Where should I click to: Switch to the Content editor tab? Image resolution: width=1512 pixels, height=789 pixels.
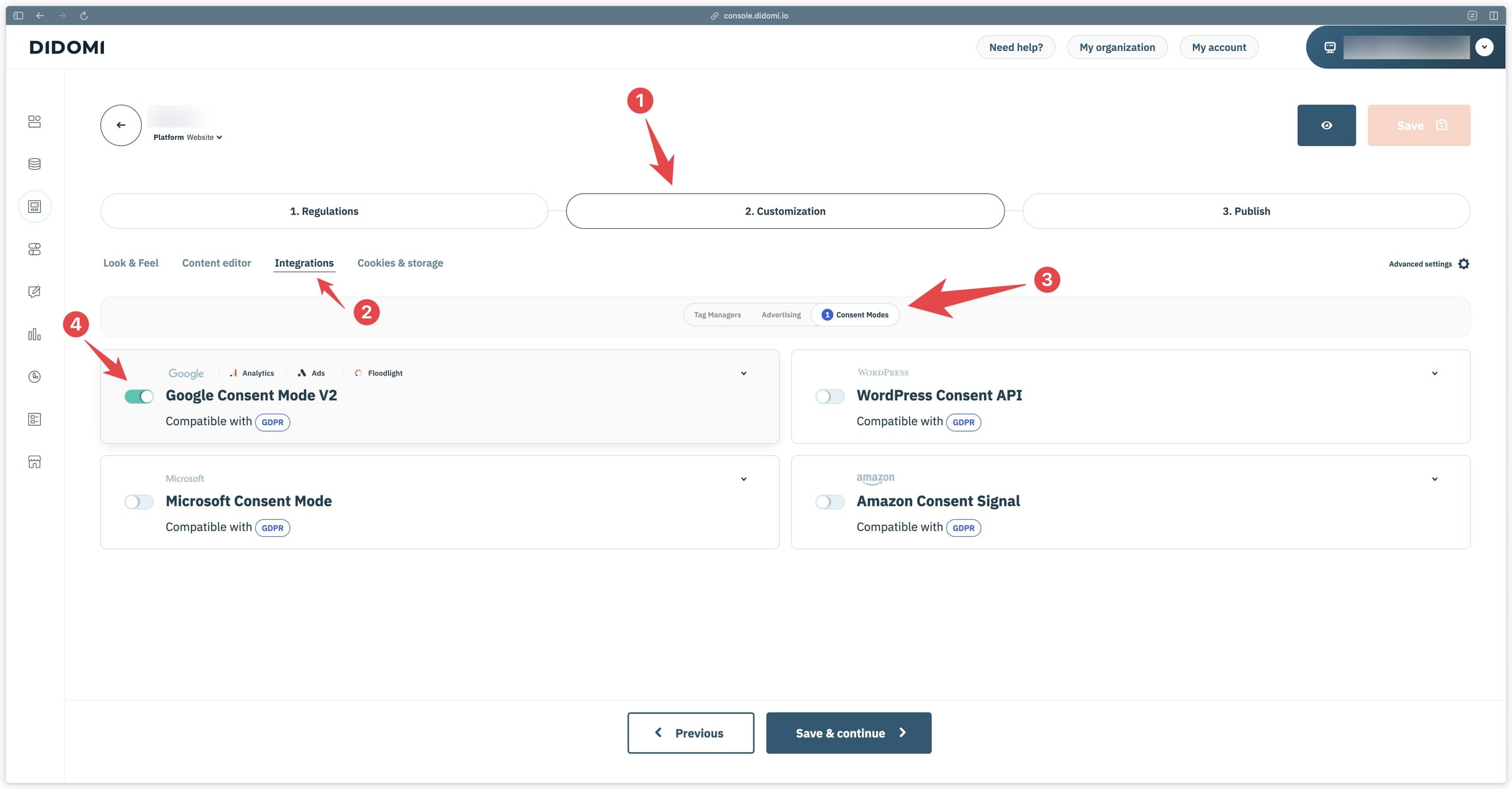[x=216, y=263]
